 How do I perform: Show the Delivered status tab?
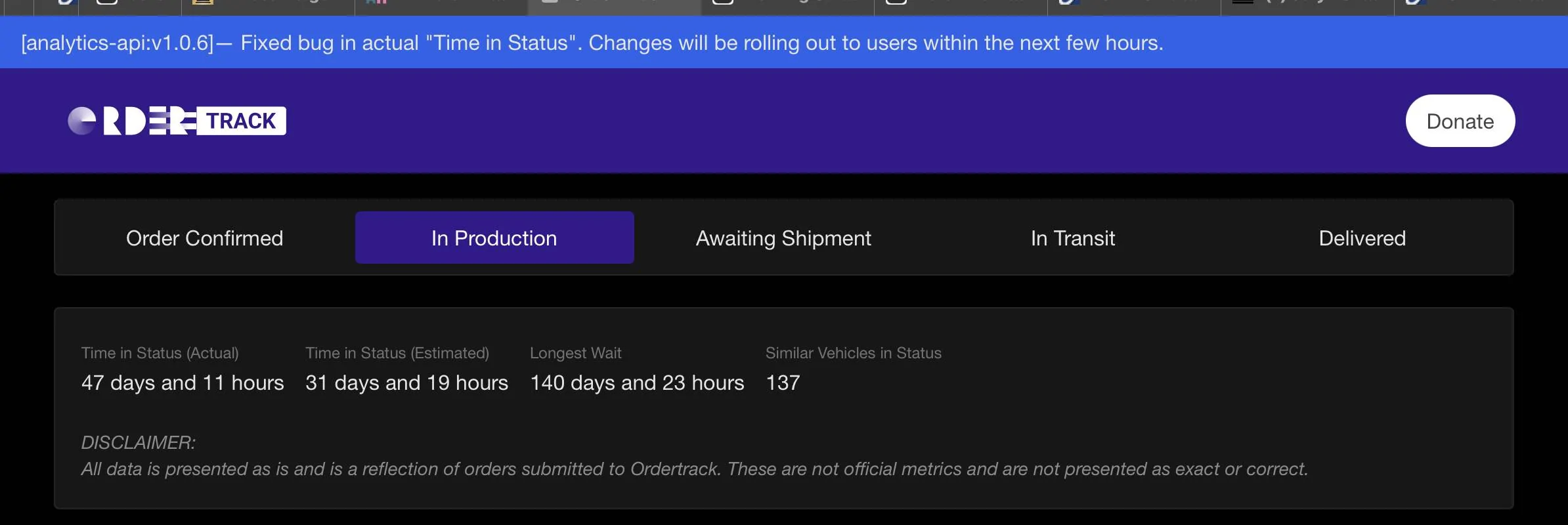click(1362, 238)
